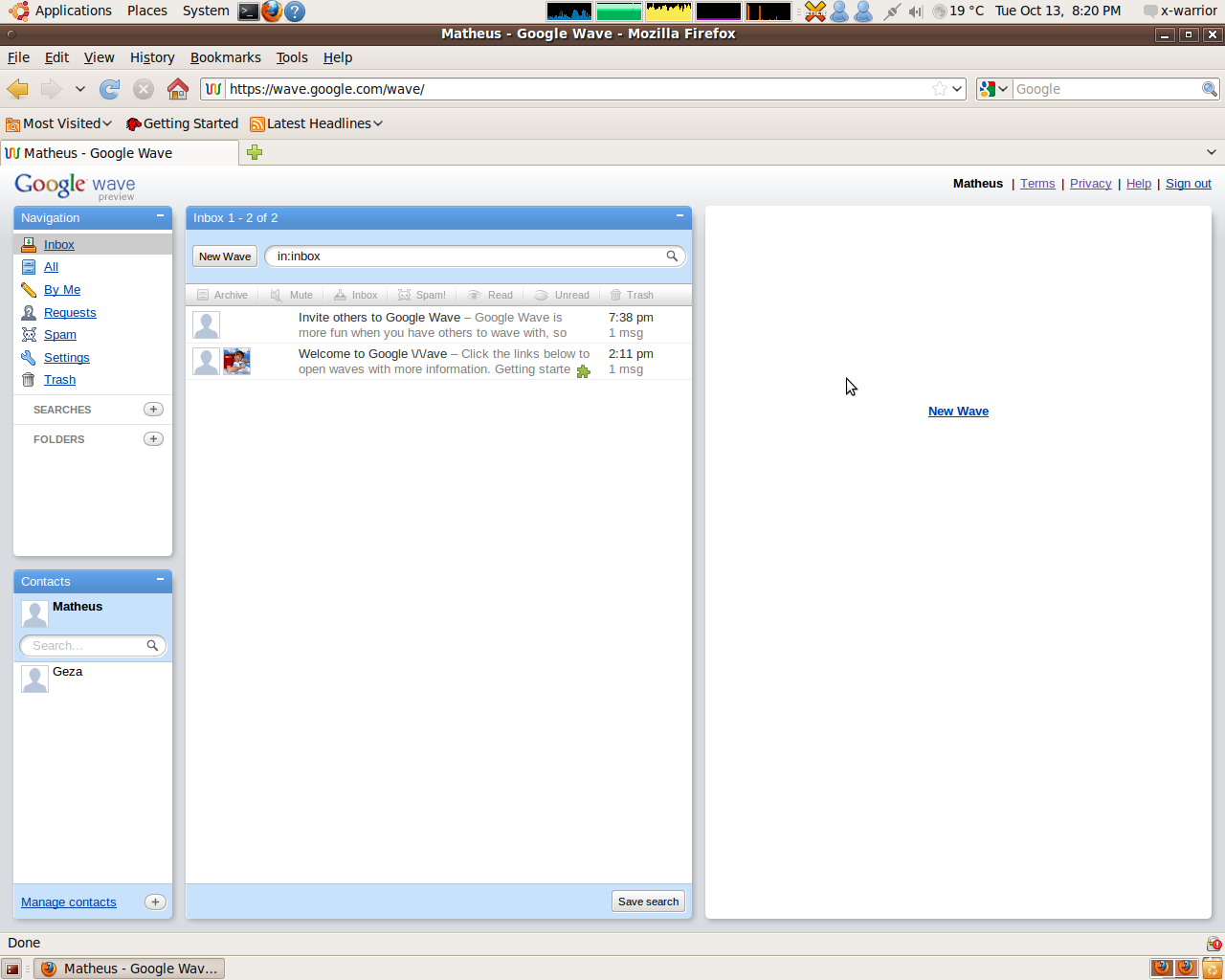Bookmark this page with star icon

[x=940, y=89]
